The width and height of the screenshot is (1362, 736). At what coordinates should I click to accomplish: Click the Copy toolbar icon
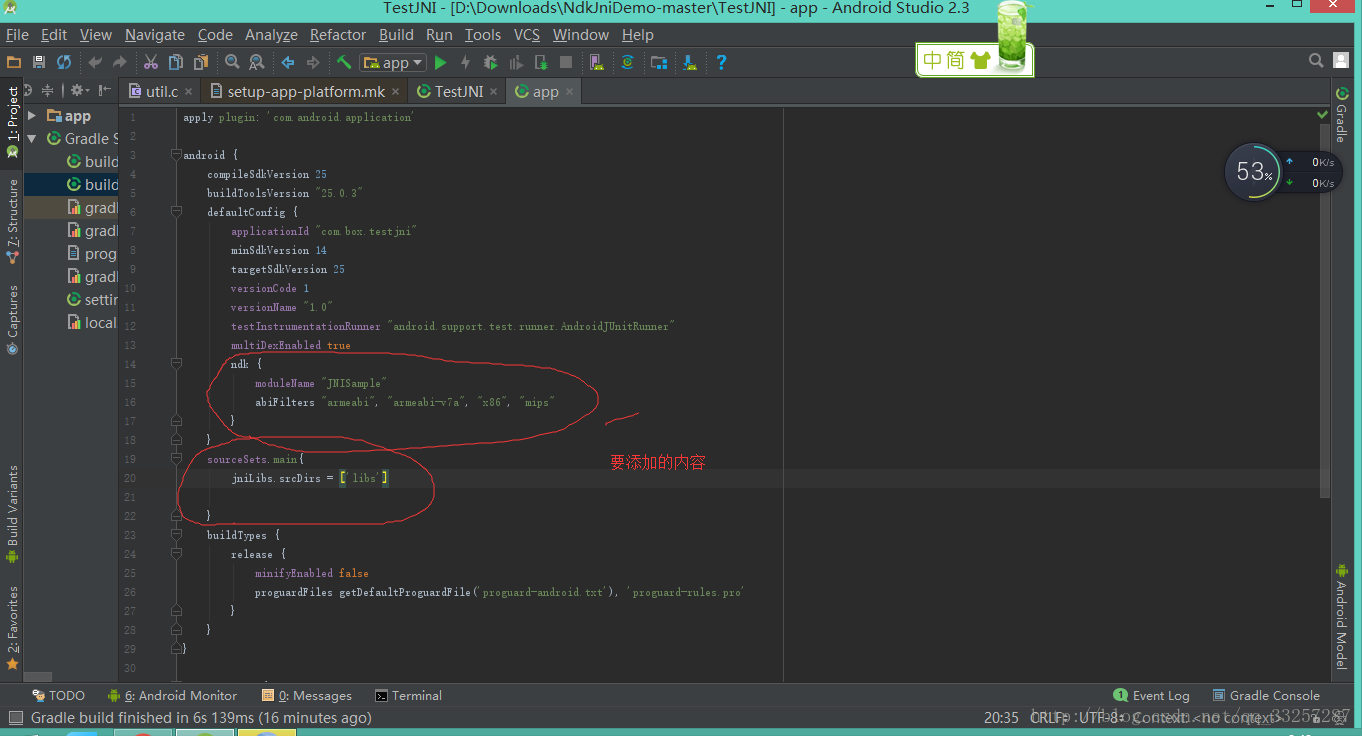click(x=176, y=62)
